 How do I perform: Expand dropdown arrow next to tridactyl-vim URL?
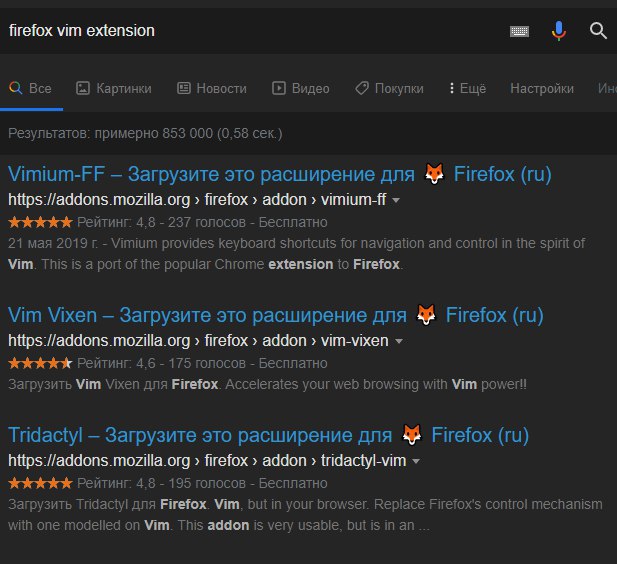click(416, 461)
